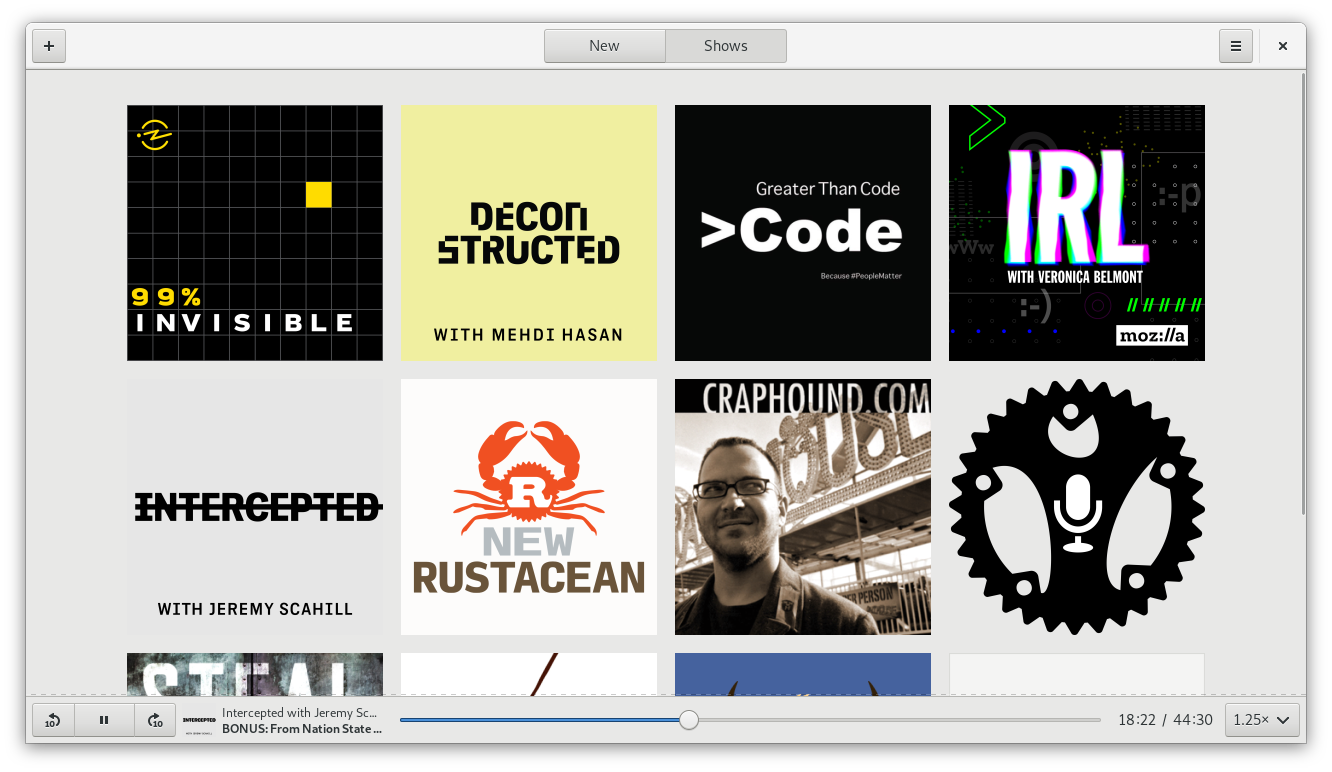Expand the 1.25× playback speed dropdown
This screenshot has height=772, width=1332.
click(1261, 720)
